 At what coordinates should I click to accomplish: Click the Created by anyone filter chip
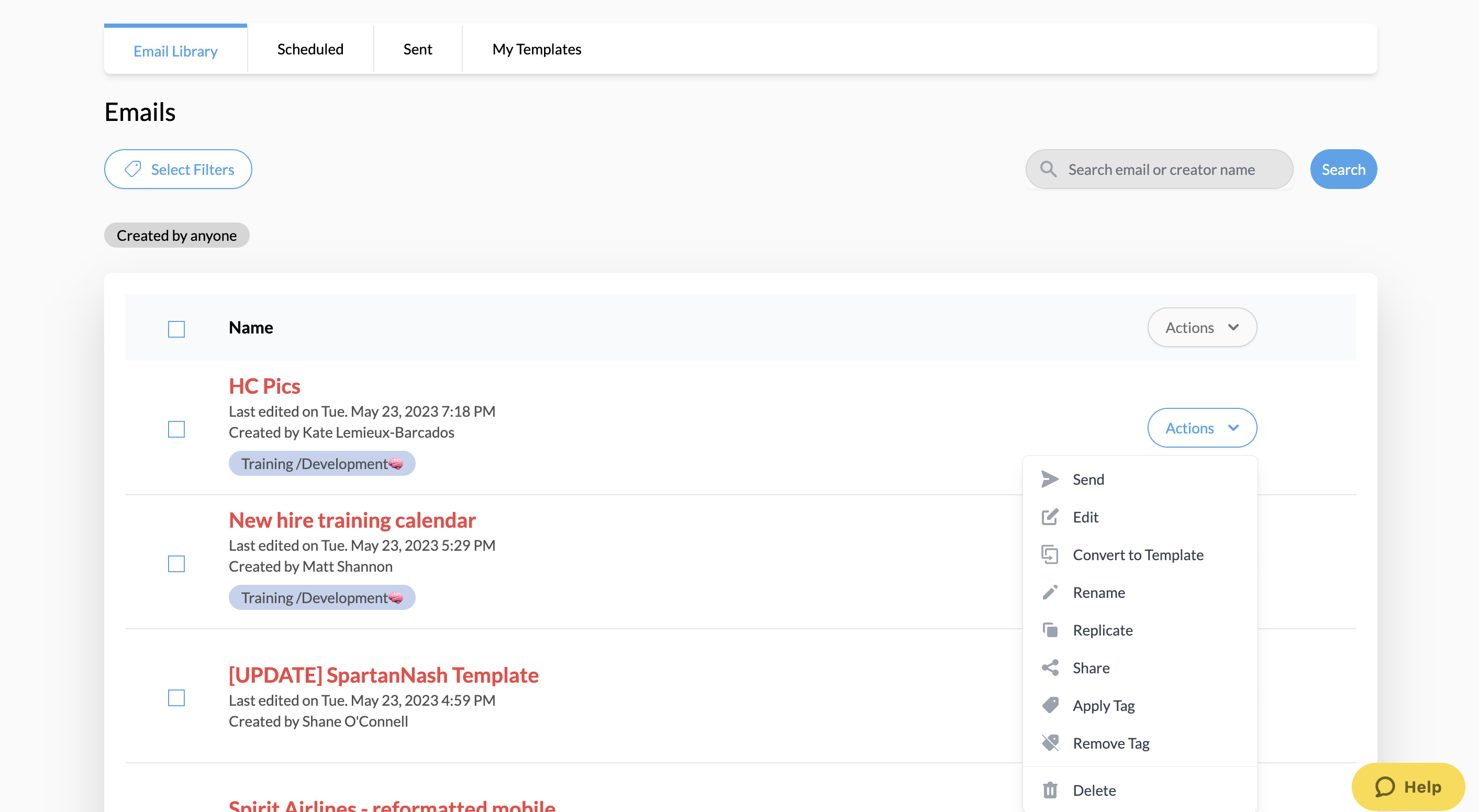(x=176, y=236)
